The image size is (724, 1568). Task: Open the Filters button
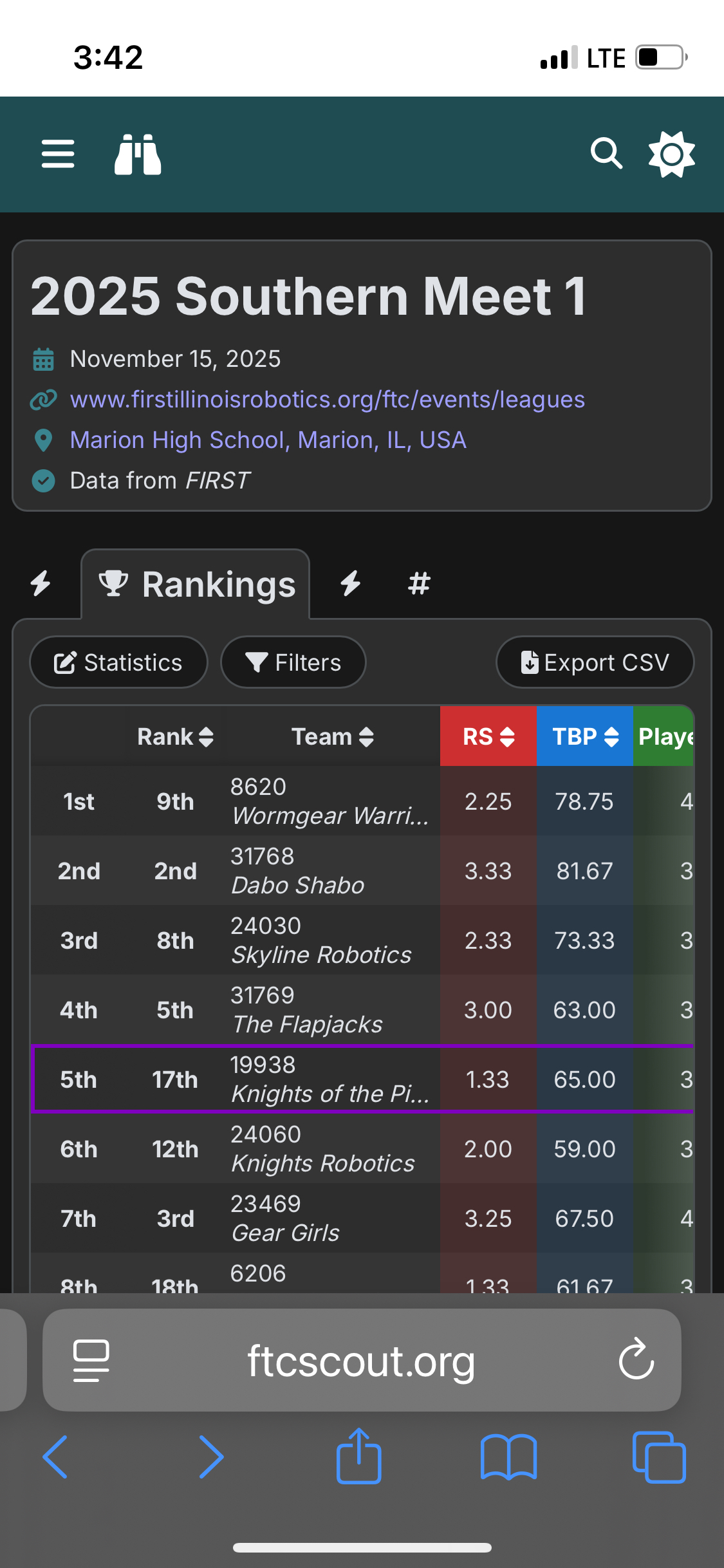(x=293, y=662)
